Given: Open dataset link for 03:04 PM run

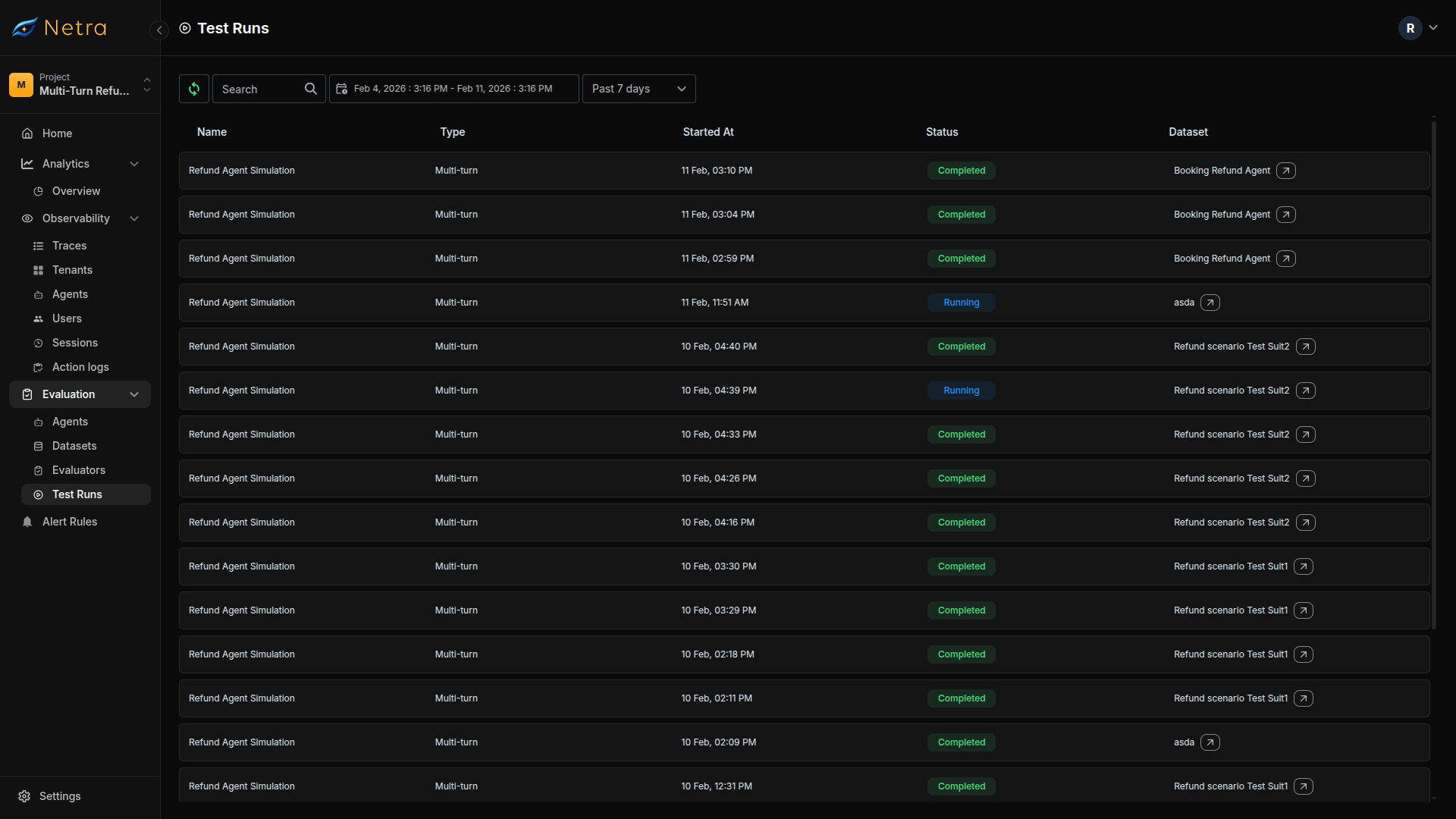Looking at the screenshot, I should [x=1286, y=215].
